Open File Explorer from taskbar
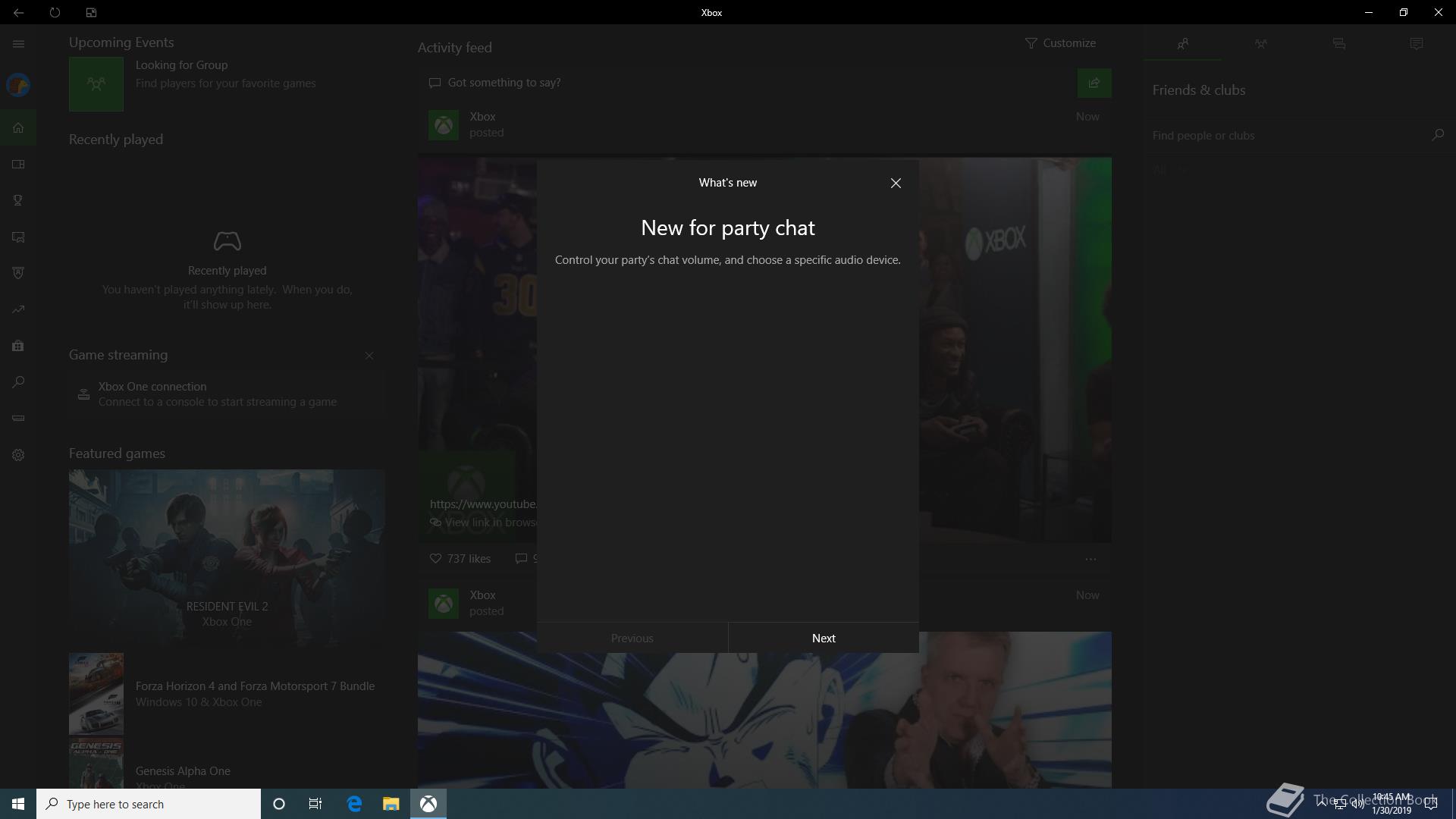Screen dimensions: 1456x819 point(391,804)
